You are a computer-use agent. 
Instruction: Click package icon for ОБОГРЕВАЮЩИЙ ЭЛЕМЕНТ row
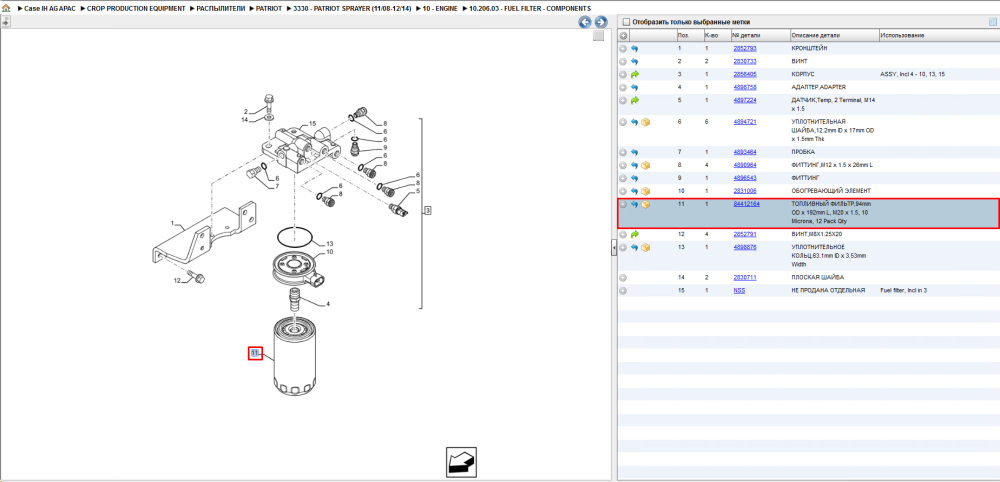[645, 191]
